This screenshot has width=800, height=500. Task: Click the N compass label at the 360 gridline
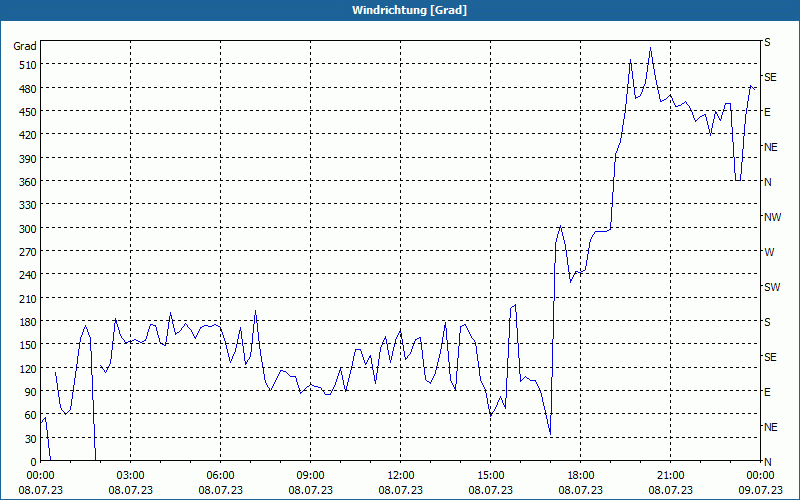point(768,182)
